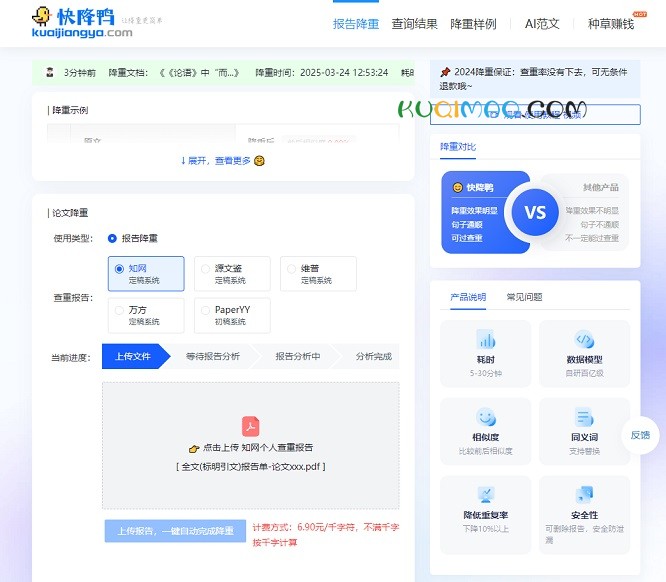Screen dimensions: 666x582
Task: Click the 耗时 bar chart icon
Action: (x=486, y=339)
